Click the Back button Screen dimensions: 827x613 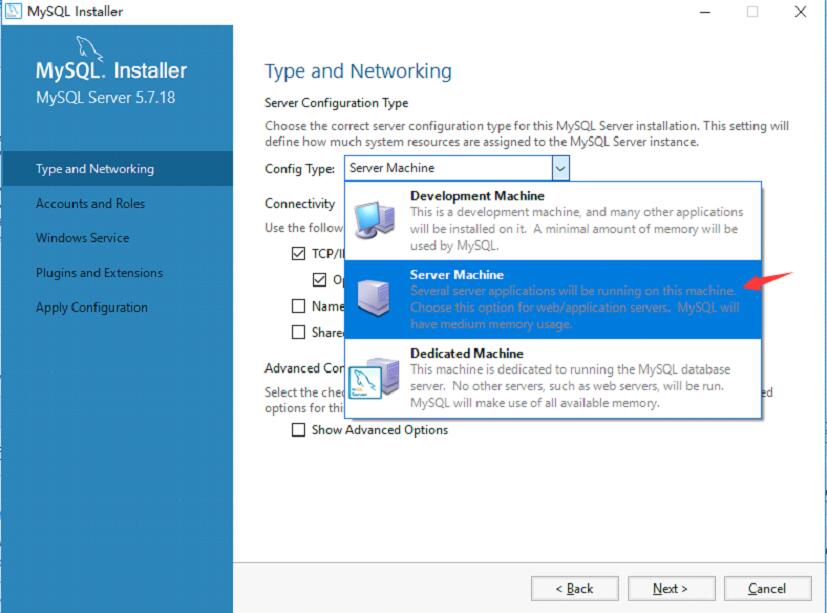coord(574,588)
